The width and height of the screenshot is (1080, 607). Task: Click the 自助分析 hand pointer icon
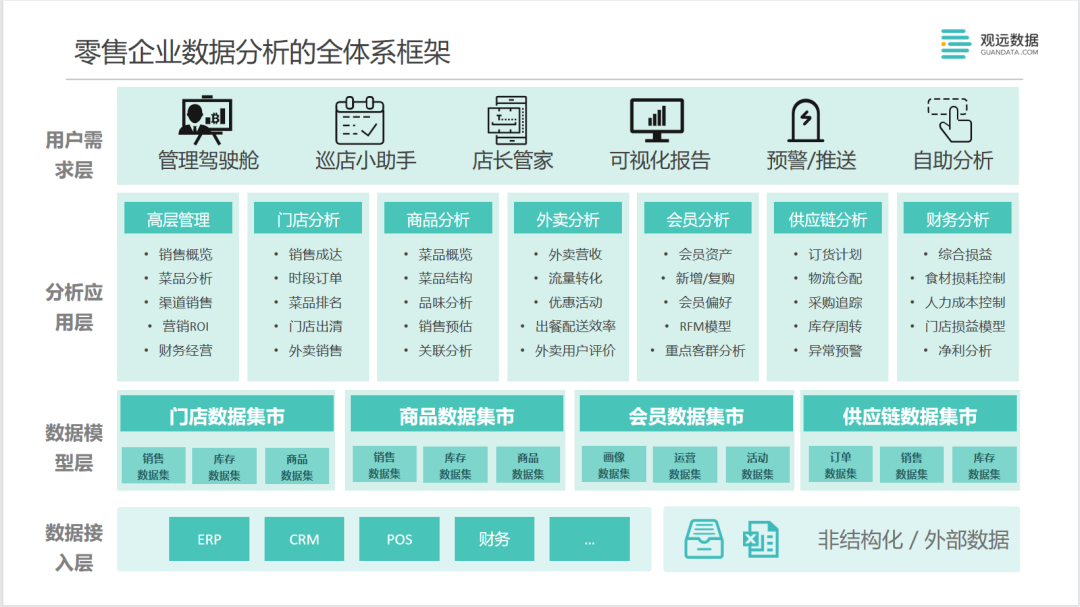(950, 120)
